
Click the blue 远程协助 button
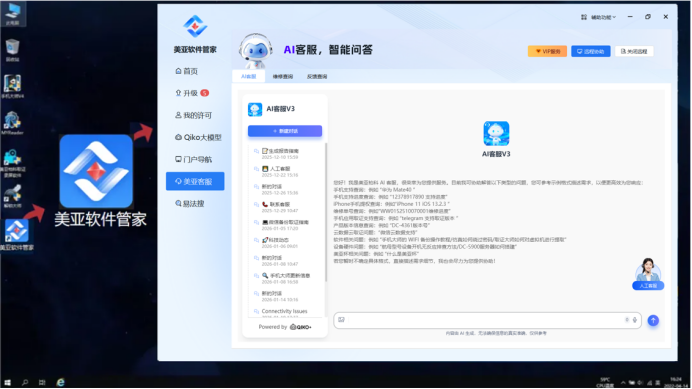click(x=590, y=51)
